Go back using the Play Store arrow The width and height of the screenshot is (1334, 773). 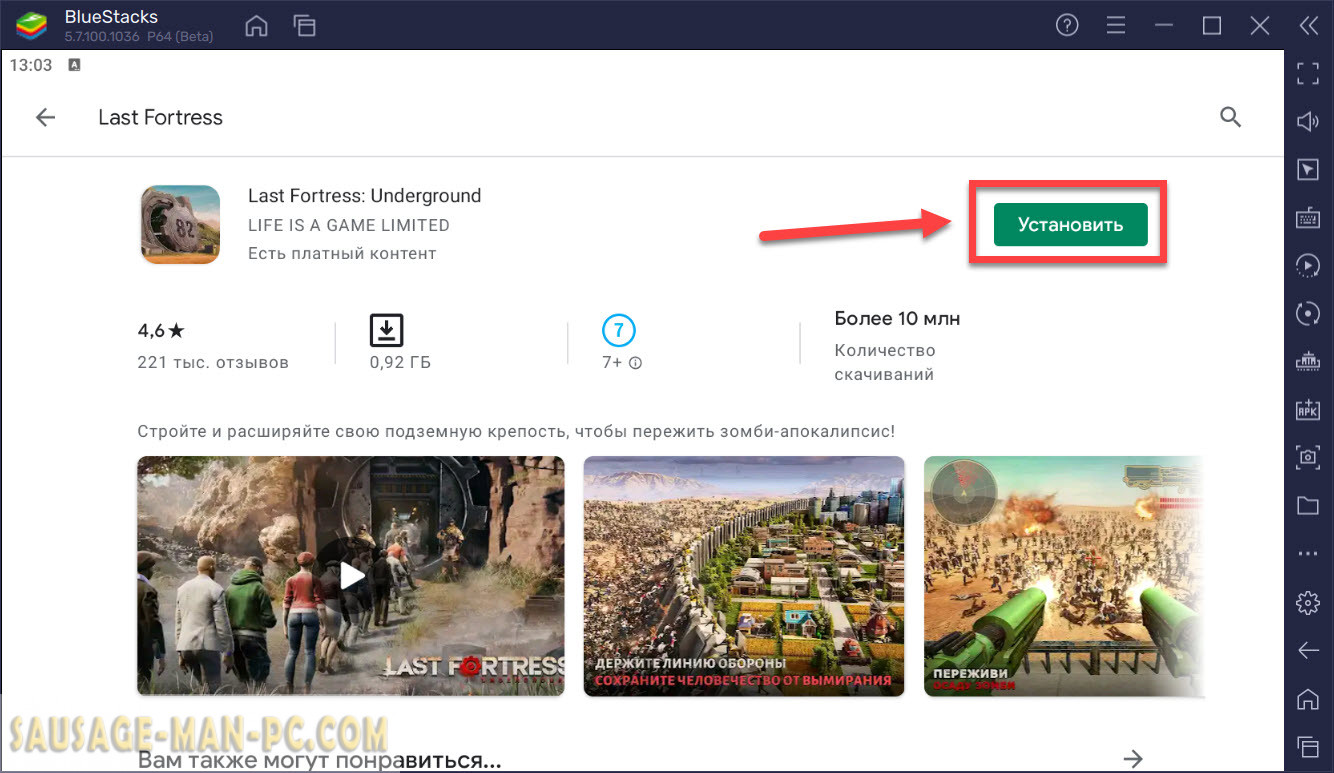coord(45,117)
